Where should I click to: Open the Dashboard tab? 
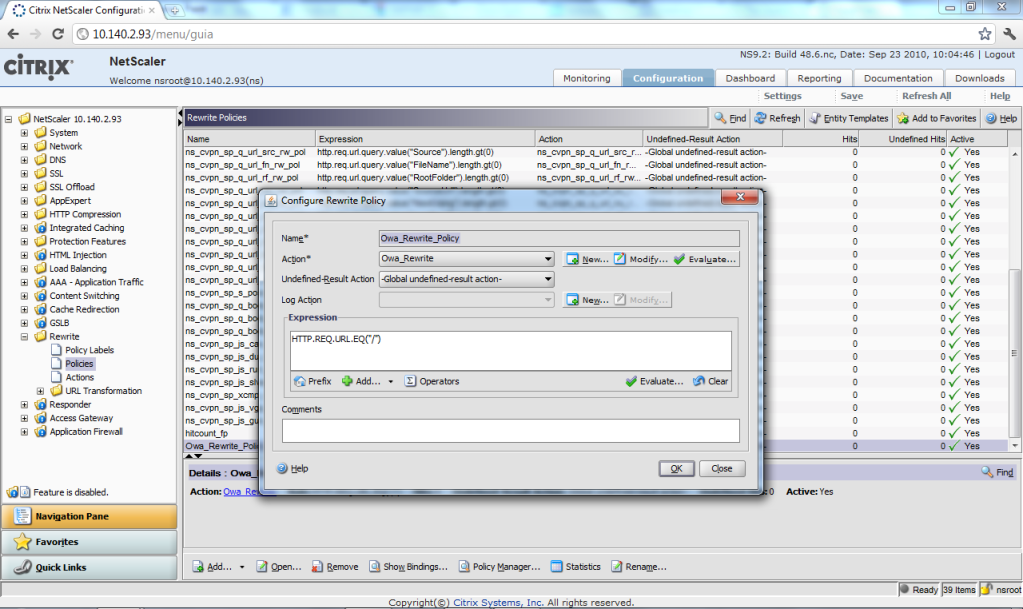pyautogui.click(x=749, y=78)
